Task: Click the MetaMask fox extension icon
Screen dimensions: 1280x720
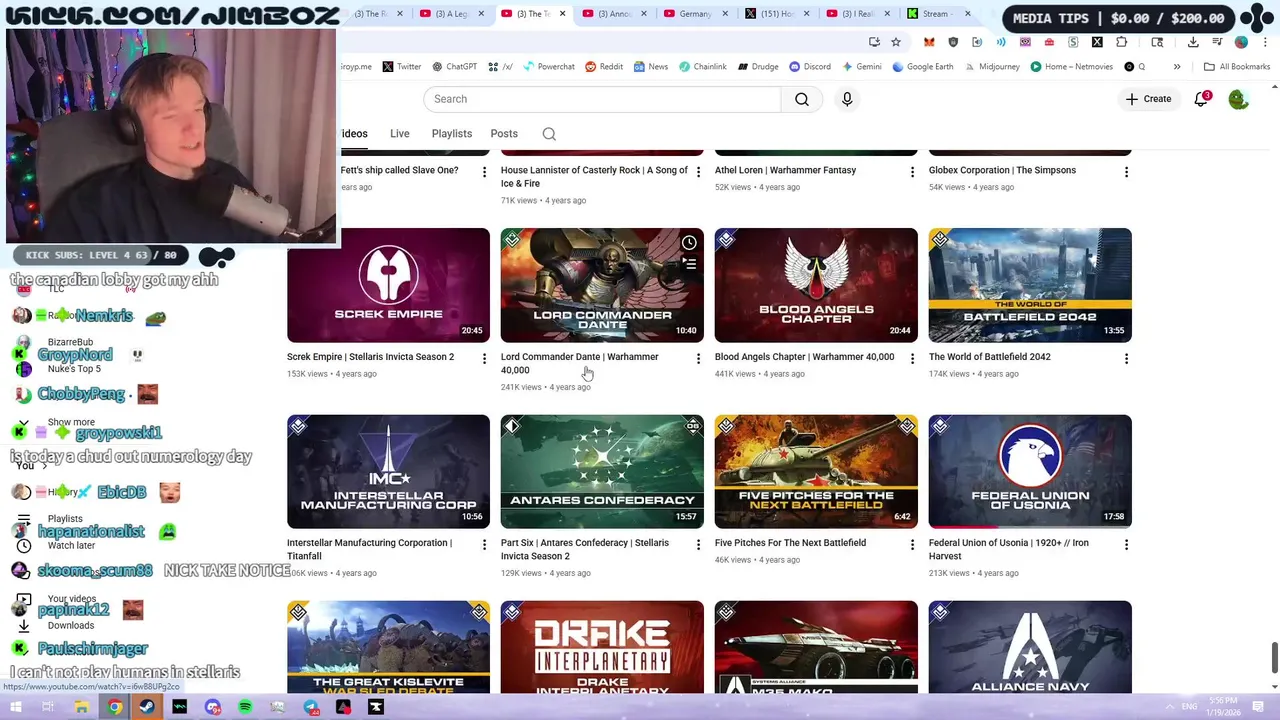Action: coord(929,42)
